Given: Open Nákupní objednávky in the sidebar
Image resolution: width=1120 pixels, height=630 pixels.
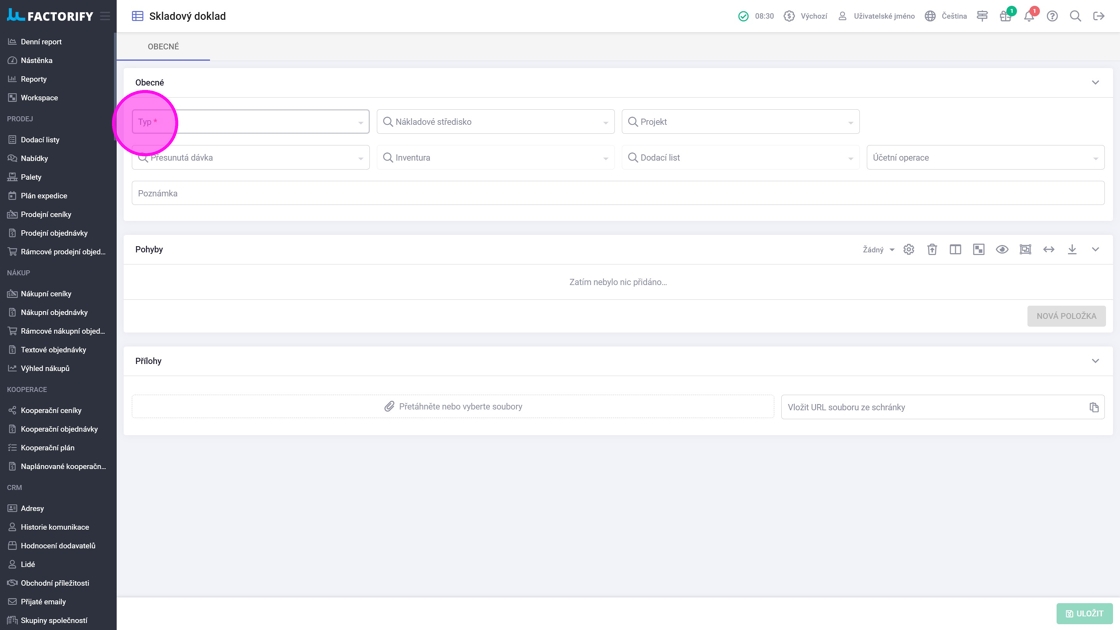Looking at the screenshot, I should pyautogui.click(x=54, y=312).
